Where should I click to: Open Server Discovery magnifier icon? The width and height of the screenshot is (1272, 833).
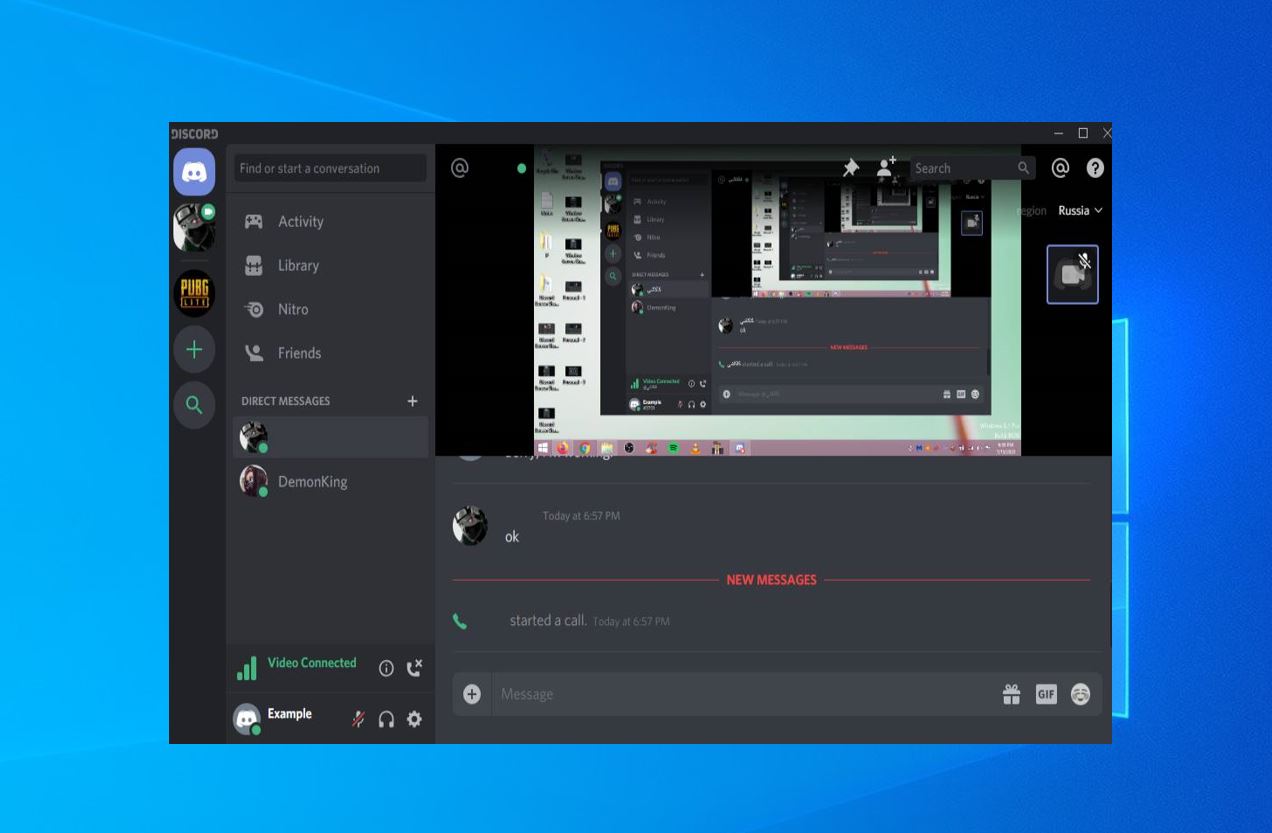194,405
